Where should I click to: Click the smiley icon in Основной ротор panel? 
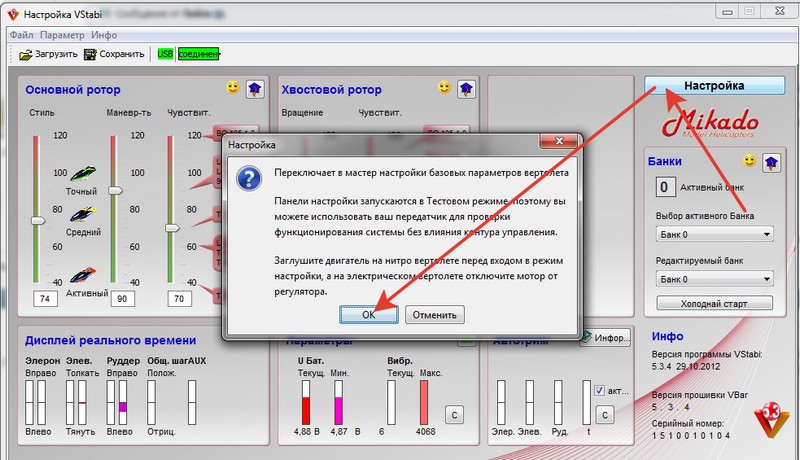coord(232,88)
